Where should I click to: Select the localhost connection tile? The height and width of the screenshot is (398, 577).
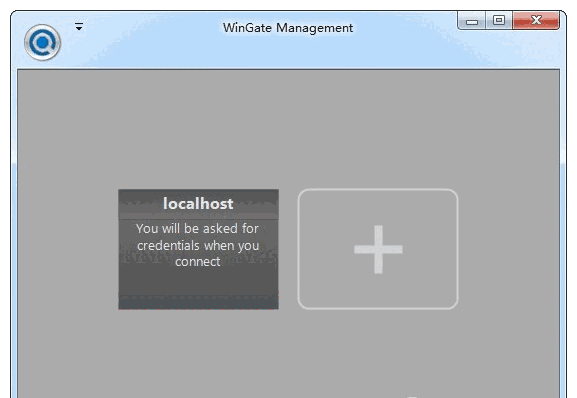[198, 249]
